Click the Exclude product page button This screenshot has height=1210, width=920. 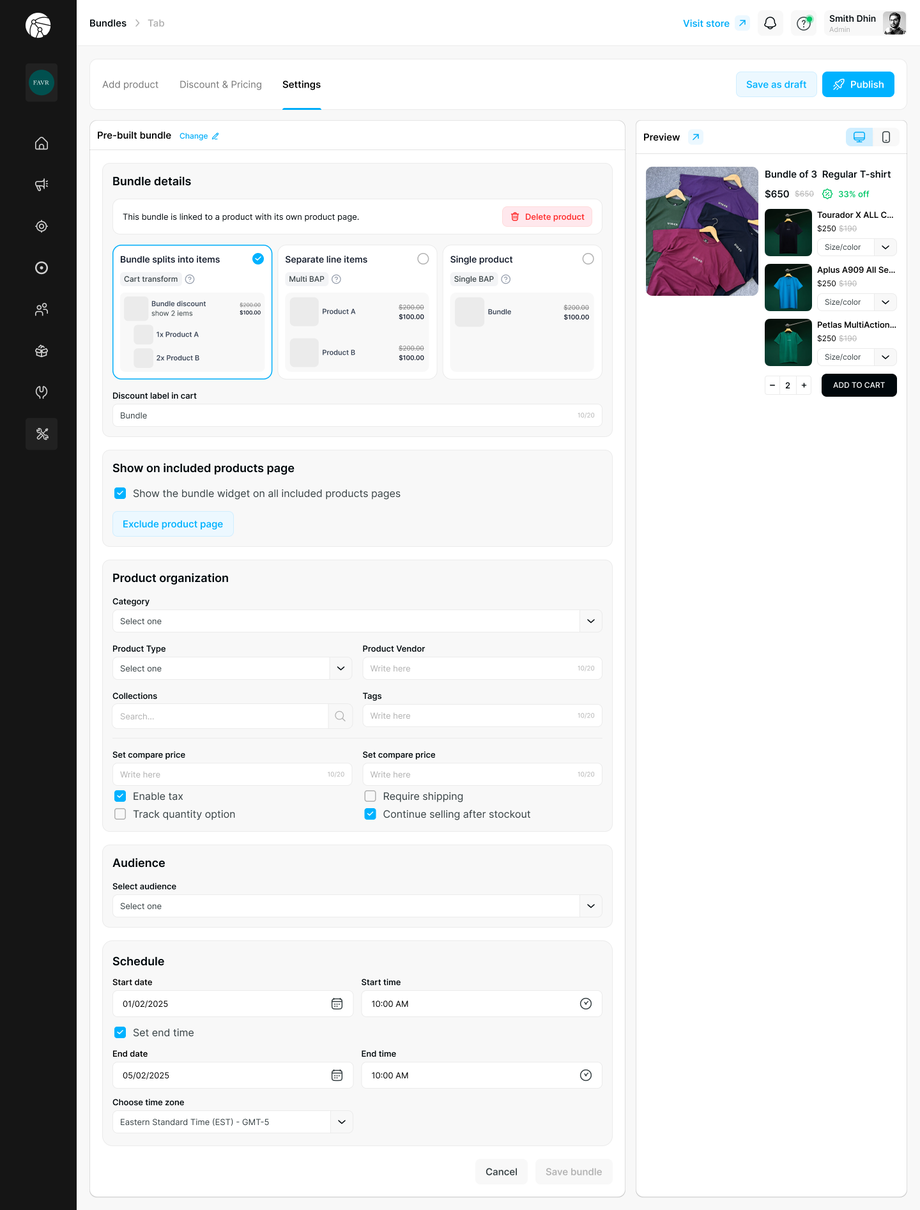pyautogui.click(x=172, y=523)
